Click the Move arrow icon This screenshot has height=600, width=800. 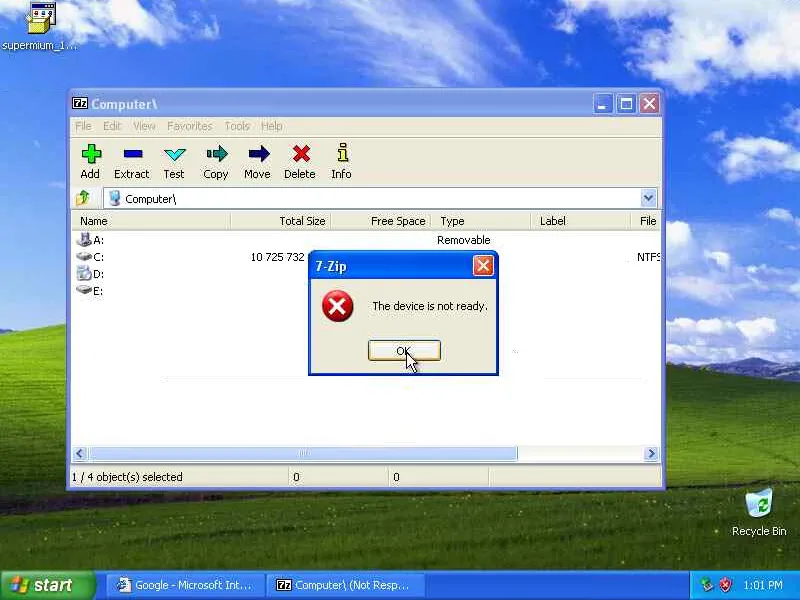(259, 154)
